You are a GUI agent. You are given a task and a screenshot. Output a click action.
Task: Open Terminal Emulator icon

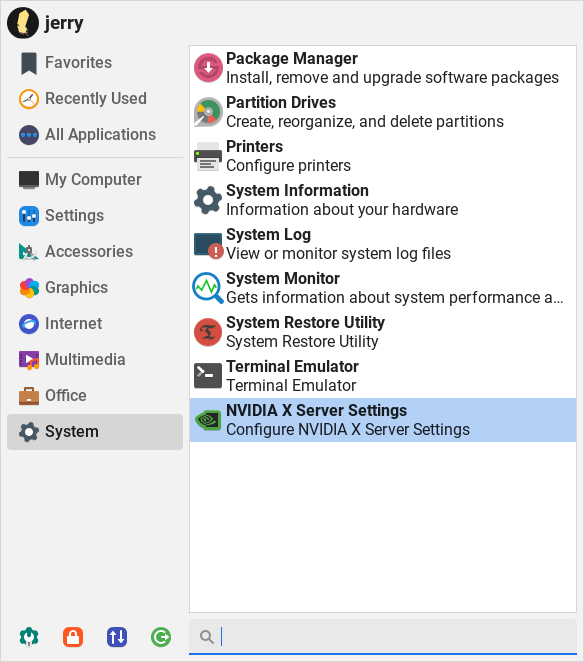[x=208, y=376]
